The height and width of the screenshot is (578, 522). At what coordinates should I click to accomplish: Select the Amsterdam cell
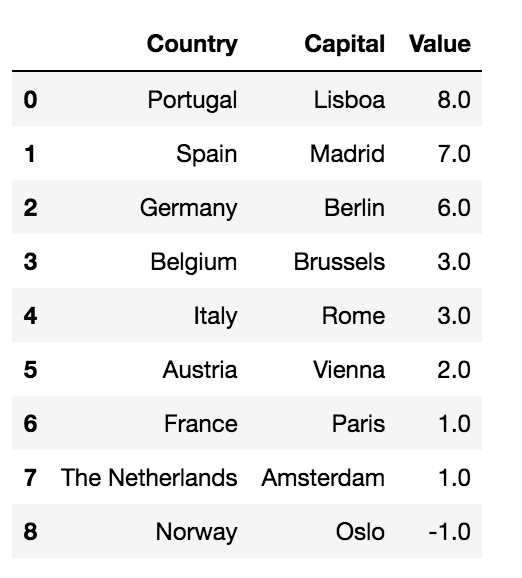pyautogui.click(x=323, y=478)
